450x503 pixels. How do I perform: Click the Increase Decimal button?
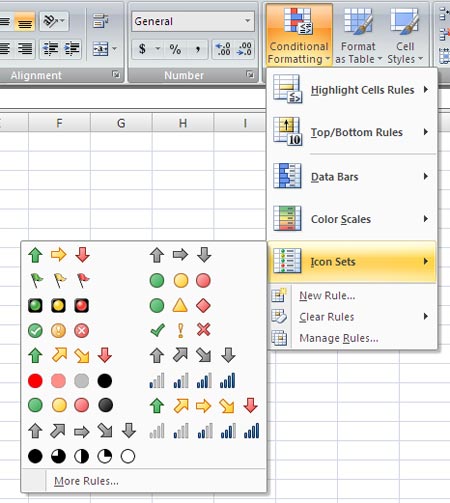223,49
